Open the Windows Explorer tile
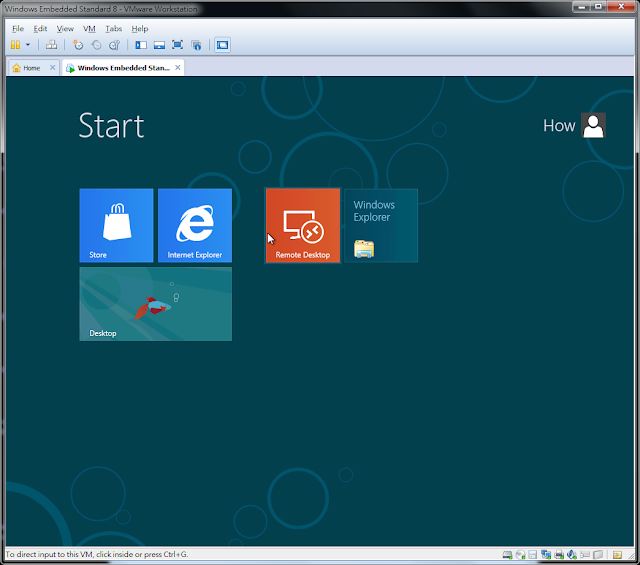The image size is (640, 565). (381, 225)
